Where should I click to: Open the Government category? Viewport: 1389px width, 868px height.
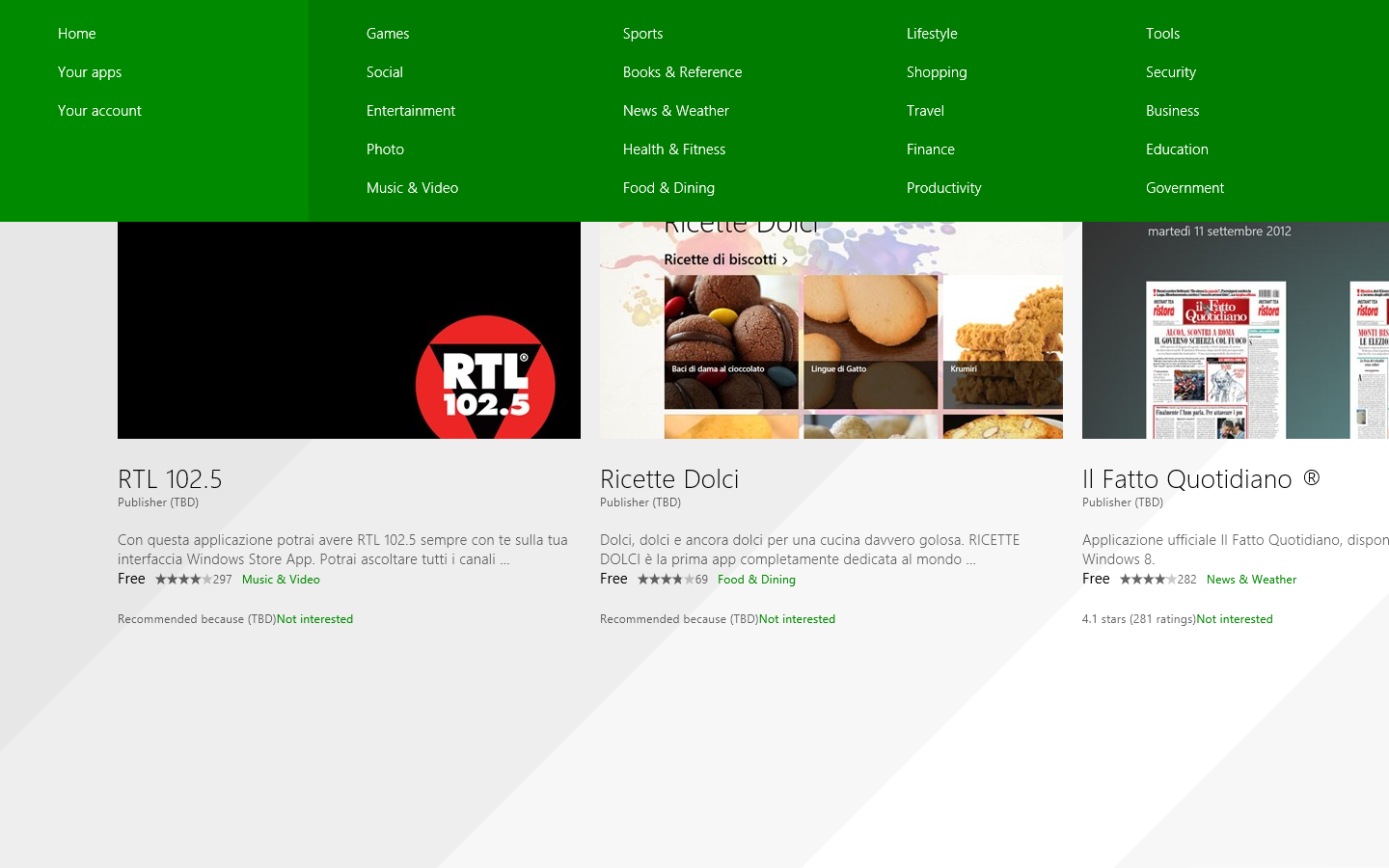(x=1185, y=188)
